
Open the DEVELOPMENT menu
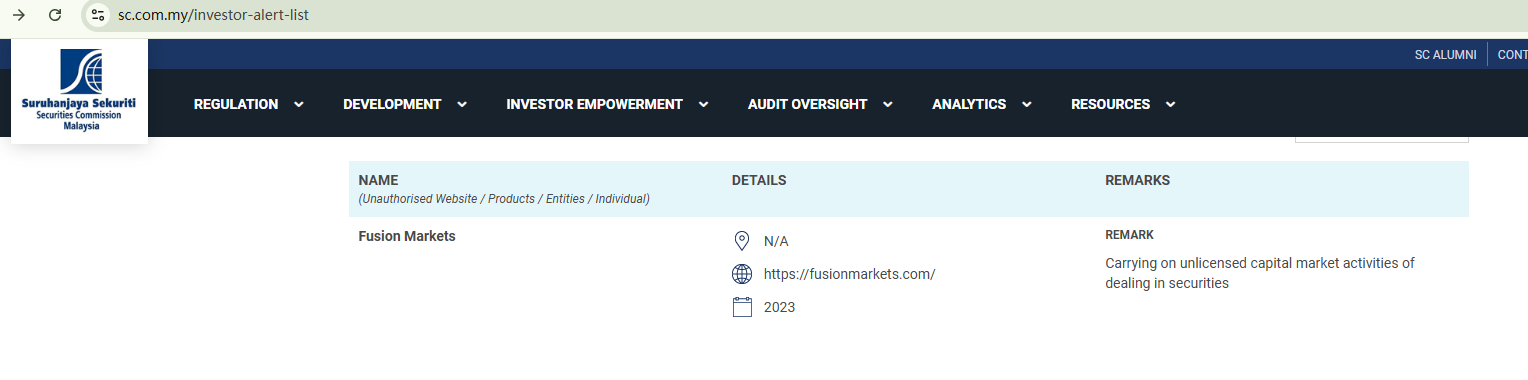(392, 104)
